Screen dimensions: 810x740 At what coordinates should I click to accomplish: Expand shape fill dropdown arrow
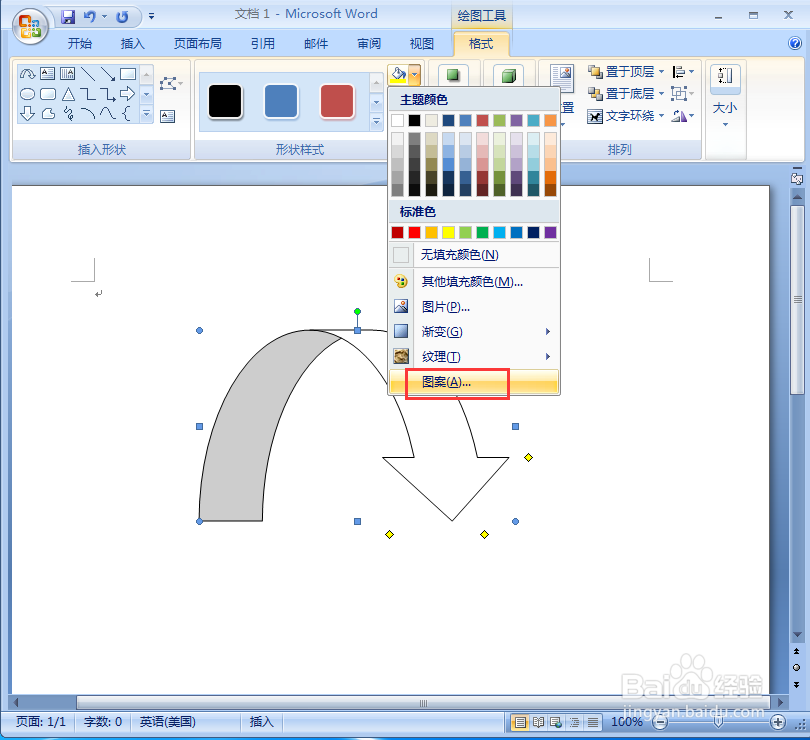(x=414, y=75)
